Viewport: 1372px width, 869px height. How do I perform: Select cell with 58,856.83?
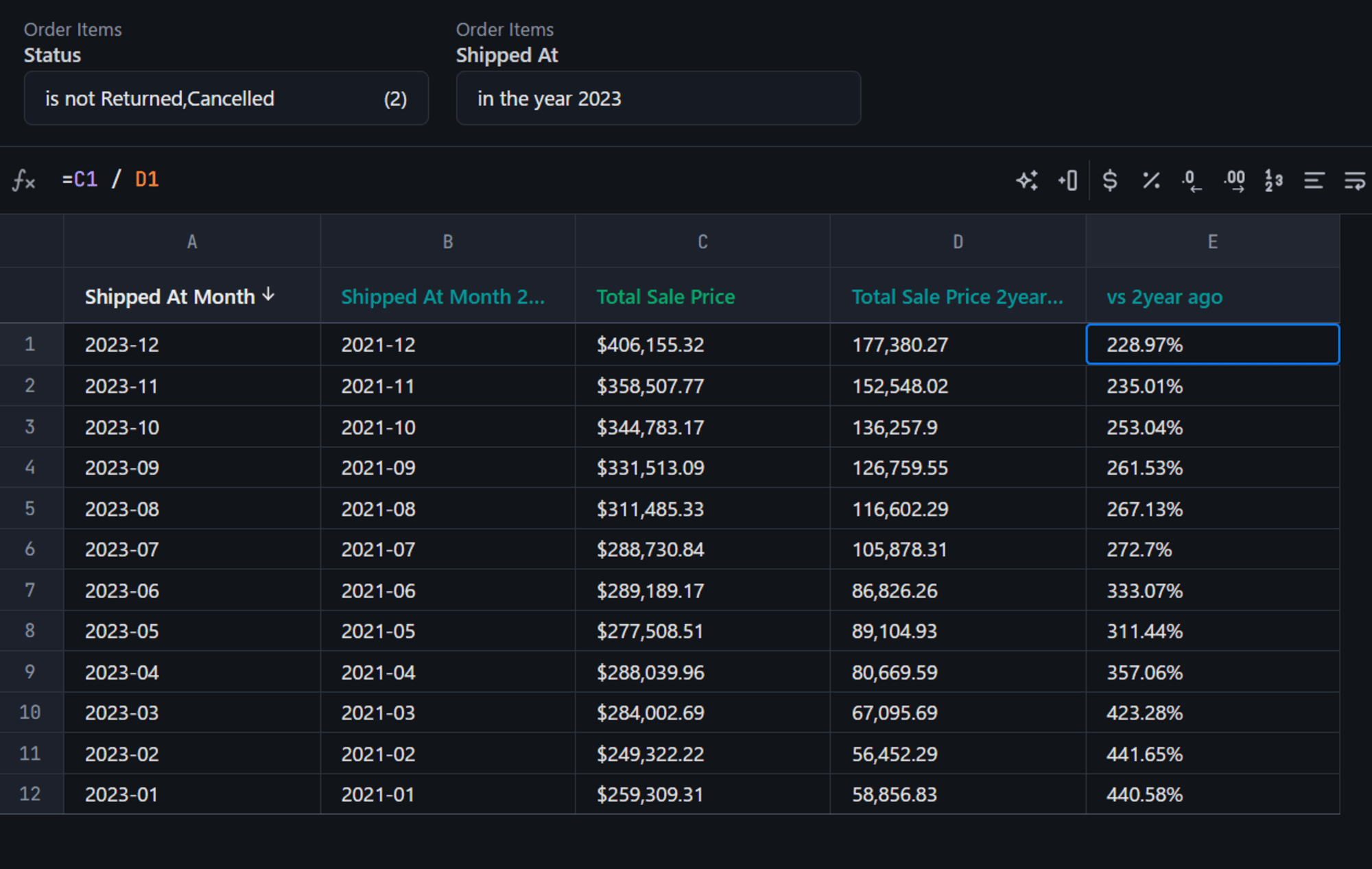(x=958, y=794)
